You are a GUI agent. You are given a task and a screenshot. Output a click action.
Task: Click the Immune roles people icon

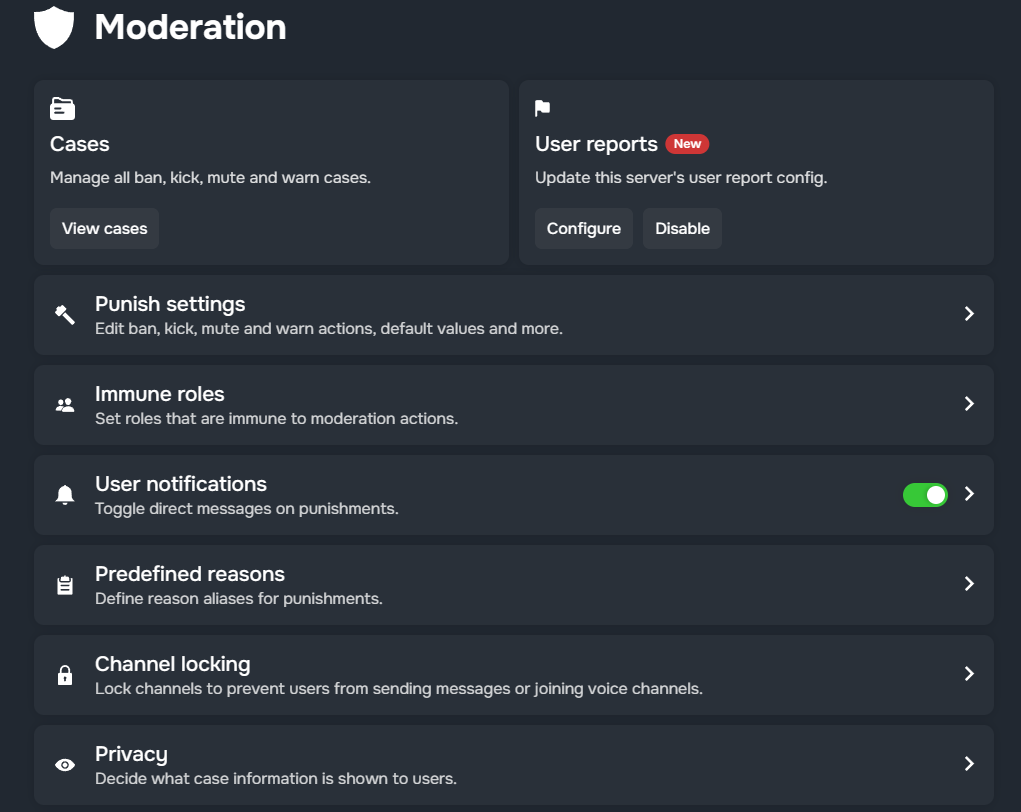click(x=65, y=405)
